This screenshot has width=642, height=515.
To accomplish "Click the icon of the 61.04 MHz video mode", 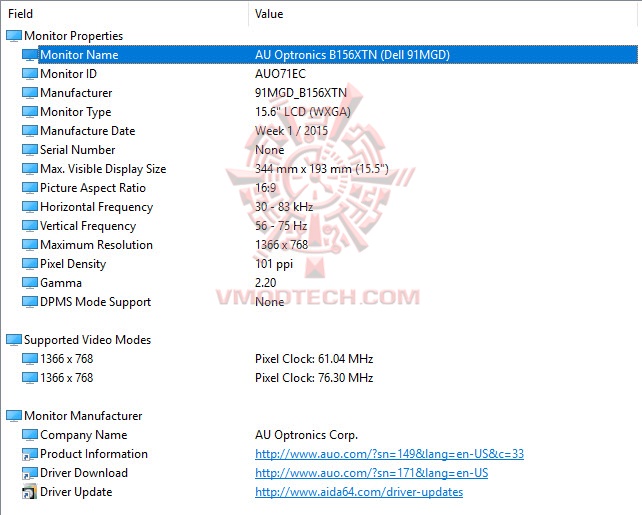I will [30, 359].
